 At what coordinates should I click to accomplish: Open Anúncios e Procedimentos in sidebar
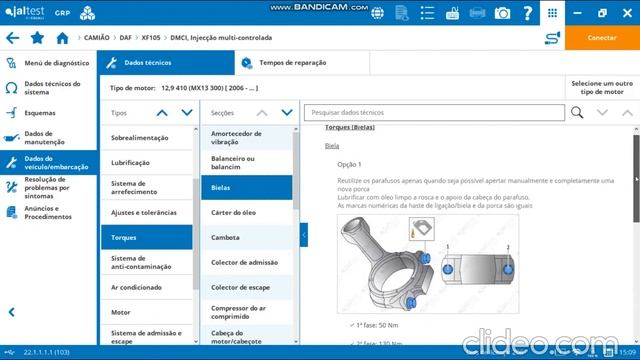click(49, 212)
